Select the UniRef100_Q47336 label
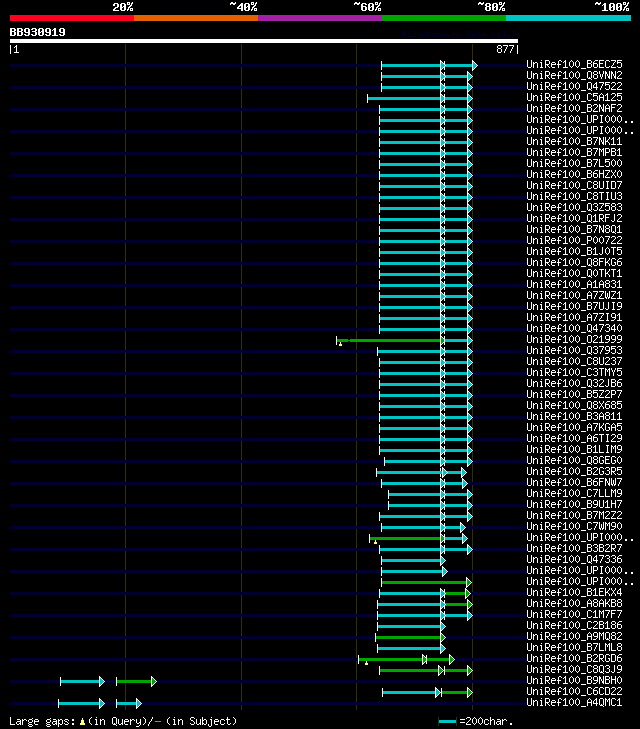The height and width of the screenshot is (729, 640). [574, 559]
